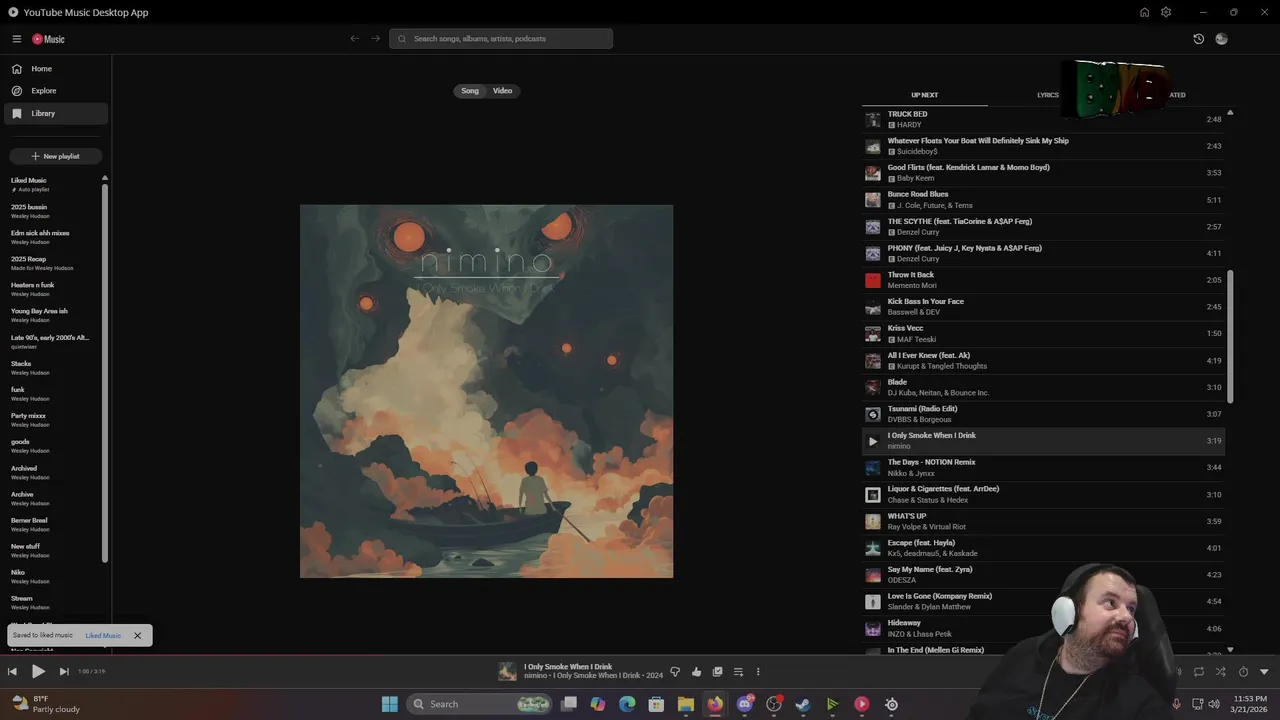This screenshot has height=720, width=1280.
Task: Open the 2025 bussin playlist
Action: point(52,211)
